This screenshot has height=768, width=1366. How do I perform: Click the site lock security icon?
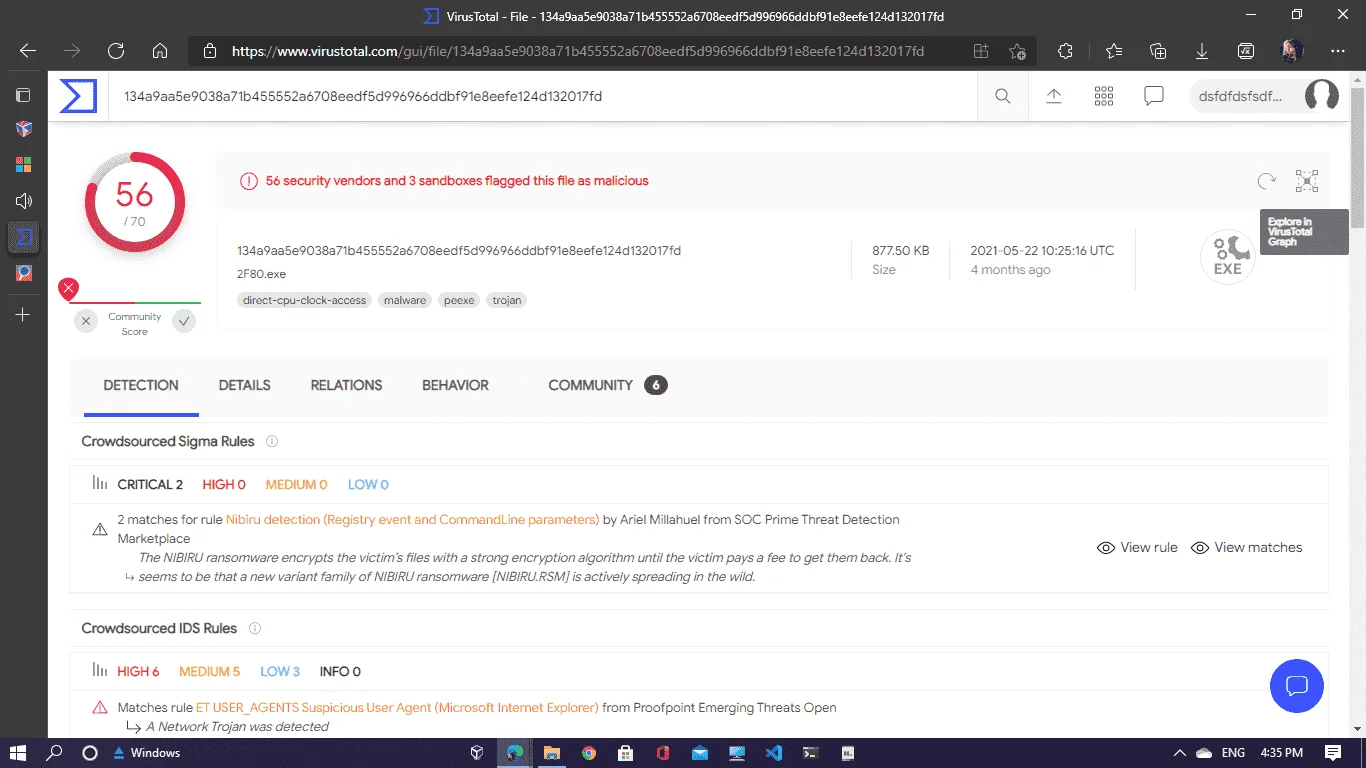pyautogui.click(x=209, y=51)
